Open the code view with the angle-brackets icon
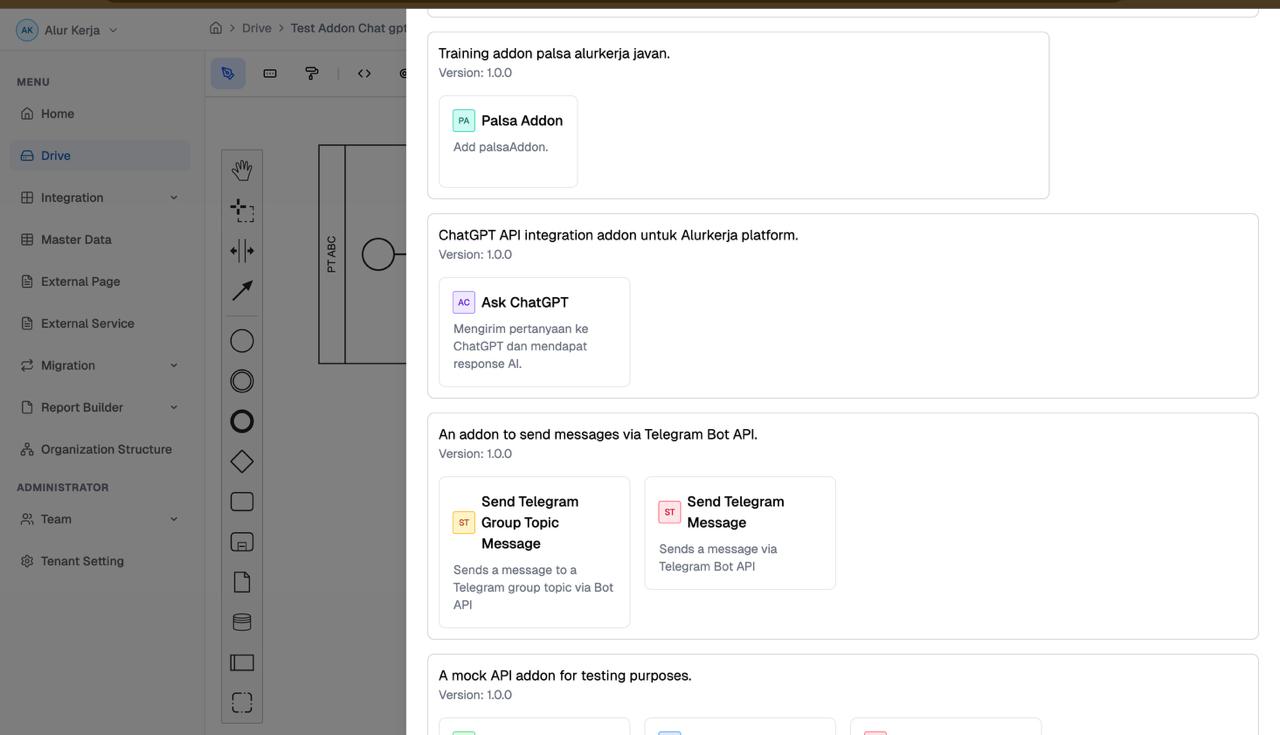Viewport: 1280px width, 735px height. click(x=363, y=72)
